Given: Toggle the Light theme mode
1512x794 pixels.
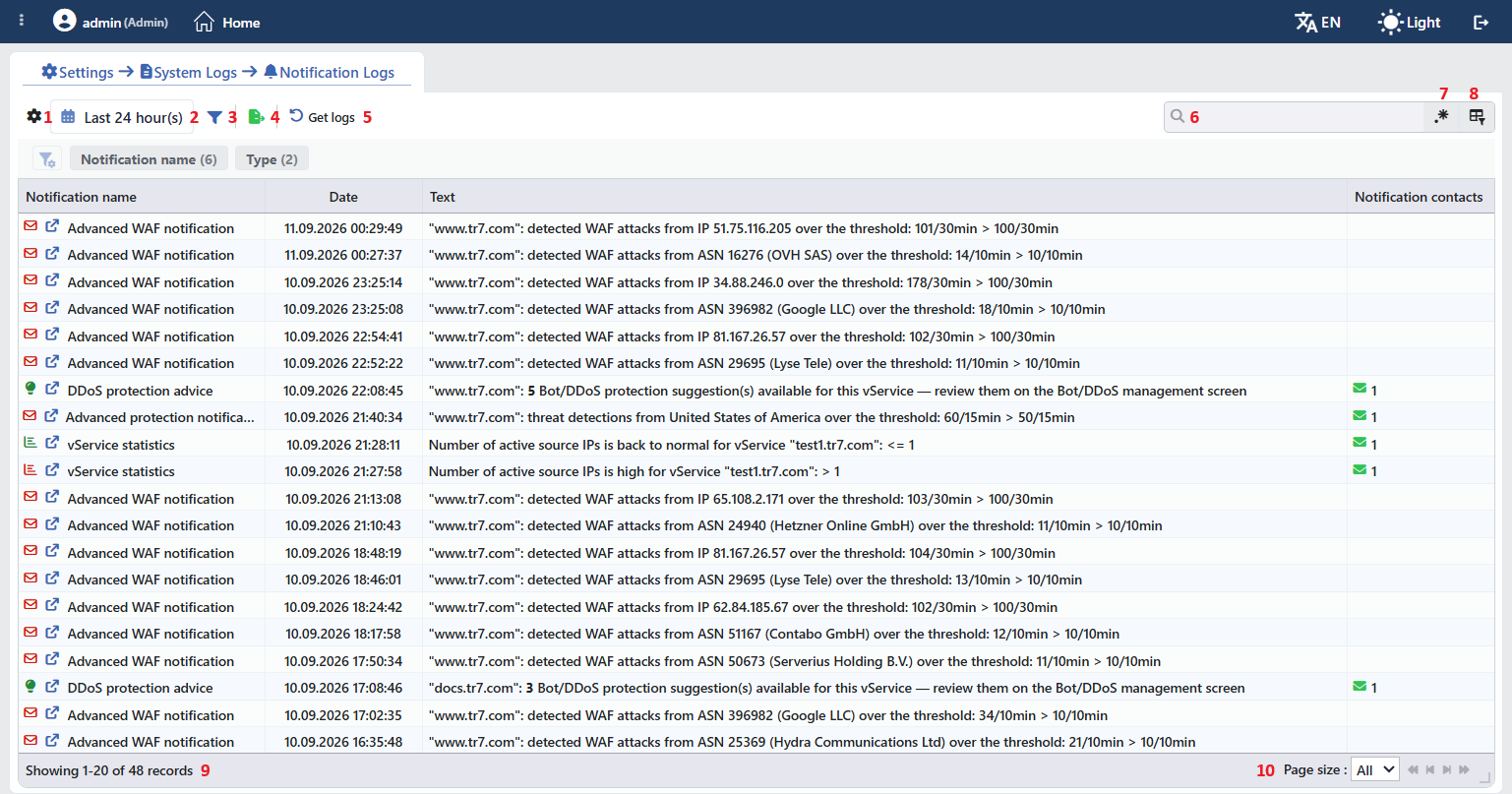Looking at the screenshot, I should point(1410,22).
